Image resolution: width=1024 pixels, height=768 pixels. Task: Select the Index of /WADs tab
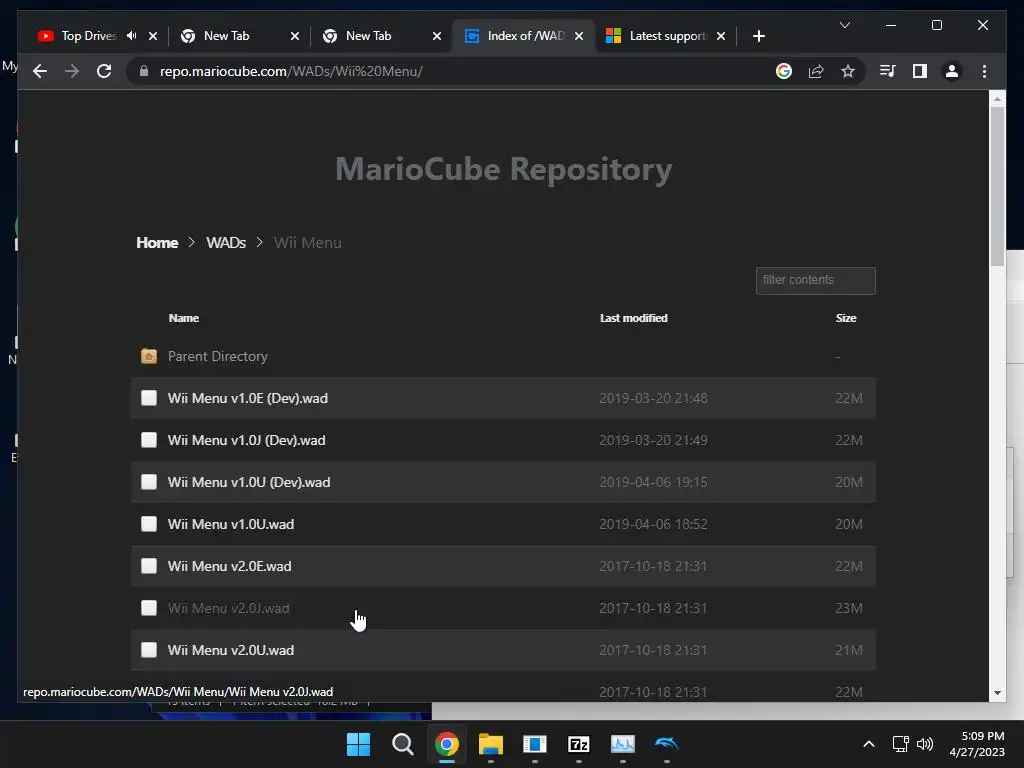pos(525,36)
